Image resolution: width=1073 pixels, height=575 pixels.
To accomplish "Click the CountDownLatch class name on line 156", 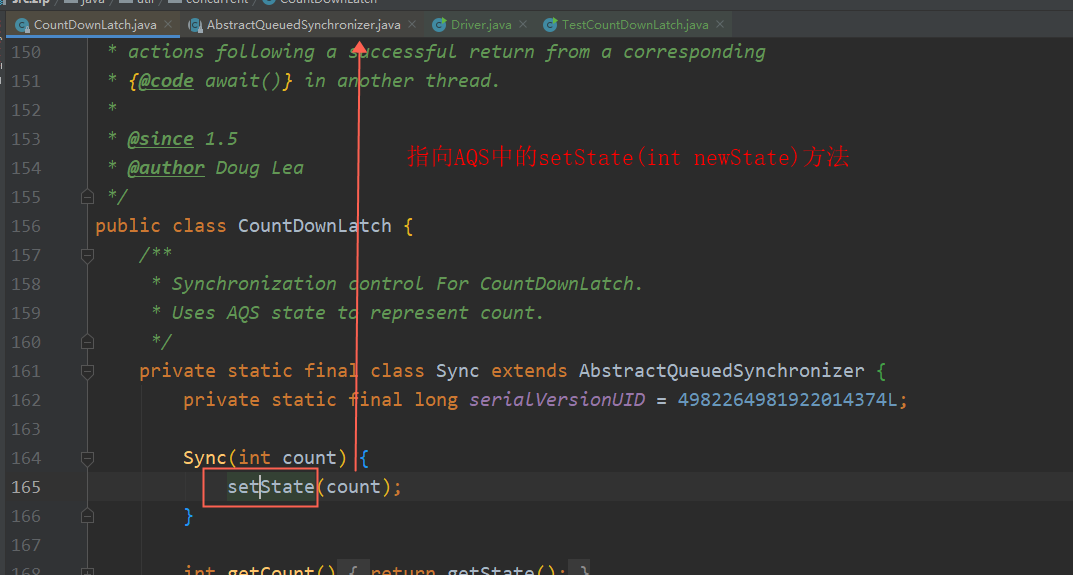I will coord(314,226).
